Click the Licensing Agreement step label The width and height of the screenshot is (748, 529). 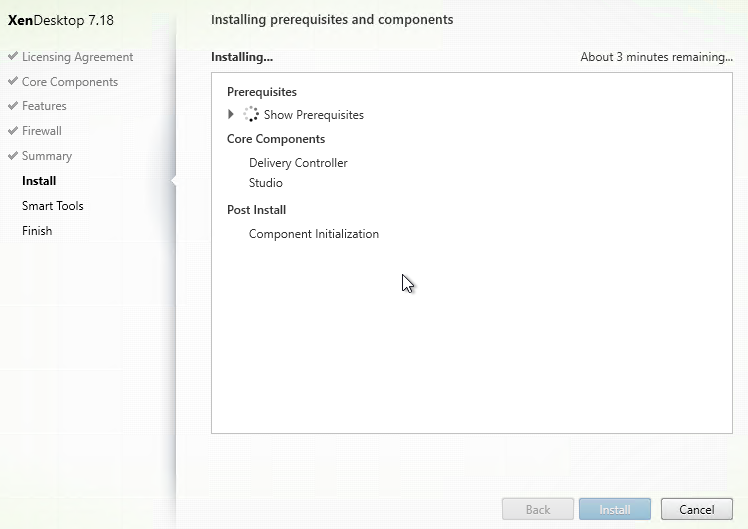coord(77,57)
